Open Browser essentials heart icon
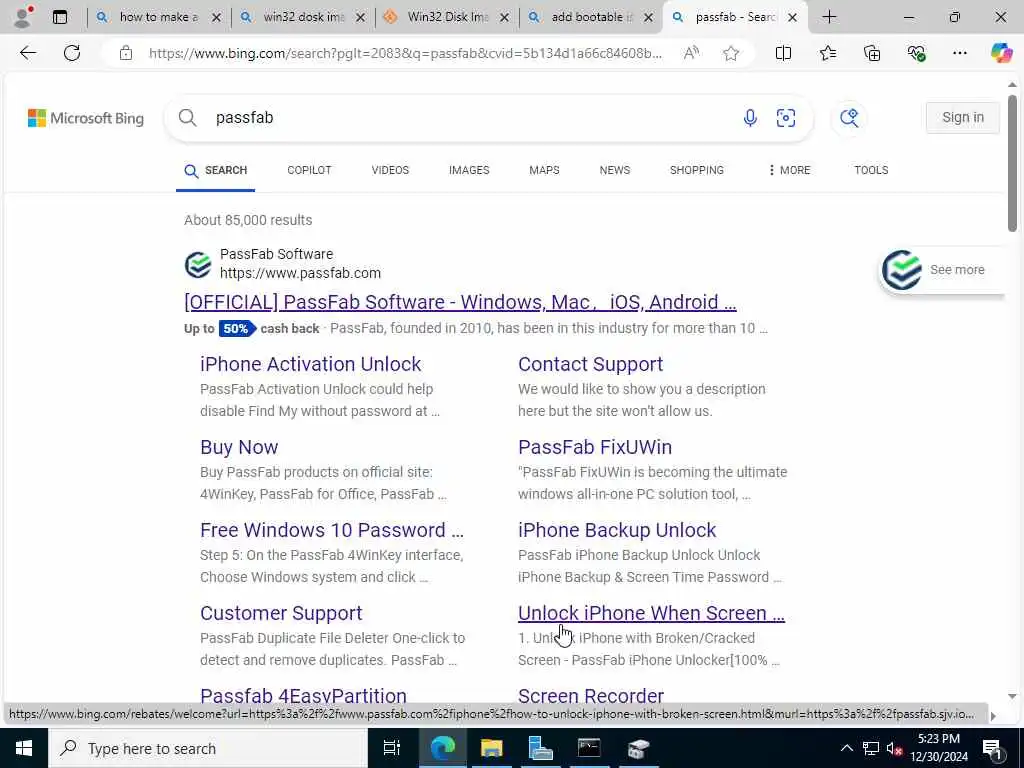This screenshot has height=768, width=1024. point(916,54)
